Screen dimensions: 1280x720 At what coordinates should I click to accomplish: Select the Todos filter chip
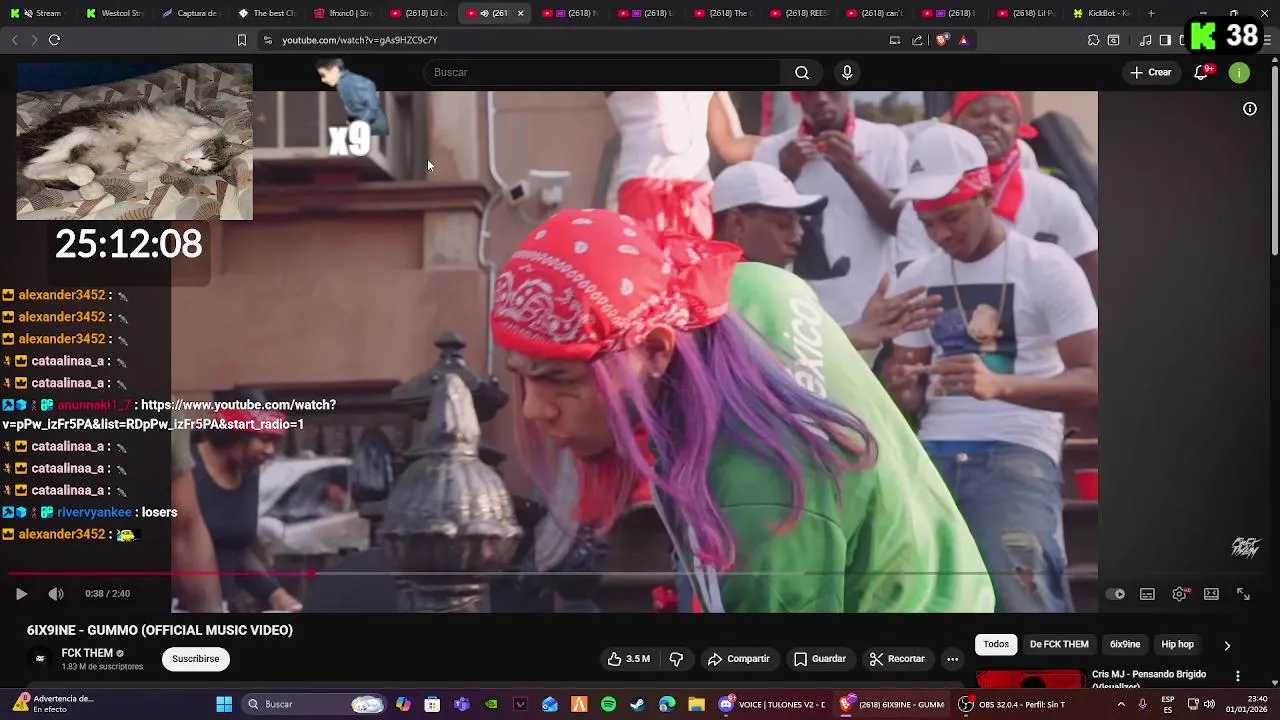[x=996, y=645]
